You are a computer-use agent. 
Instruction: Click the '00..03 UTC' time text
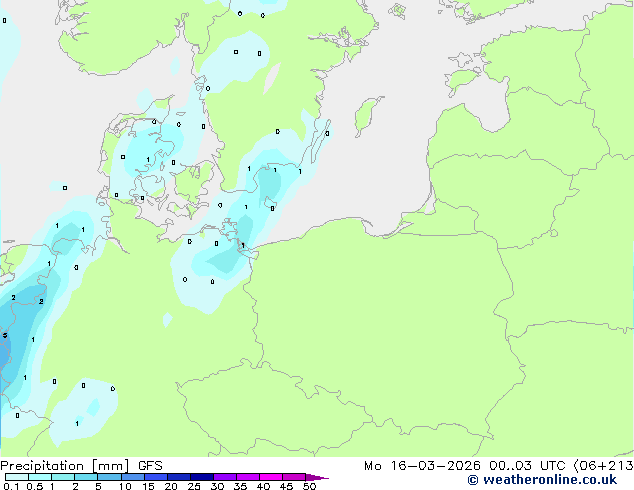tap(527, 466)
